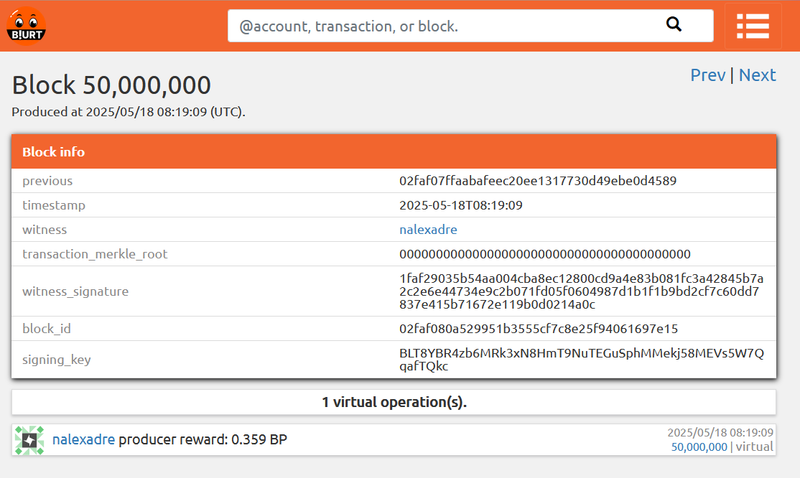Open nalexadre link in producer reward row

84,439
